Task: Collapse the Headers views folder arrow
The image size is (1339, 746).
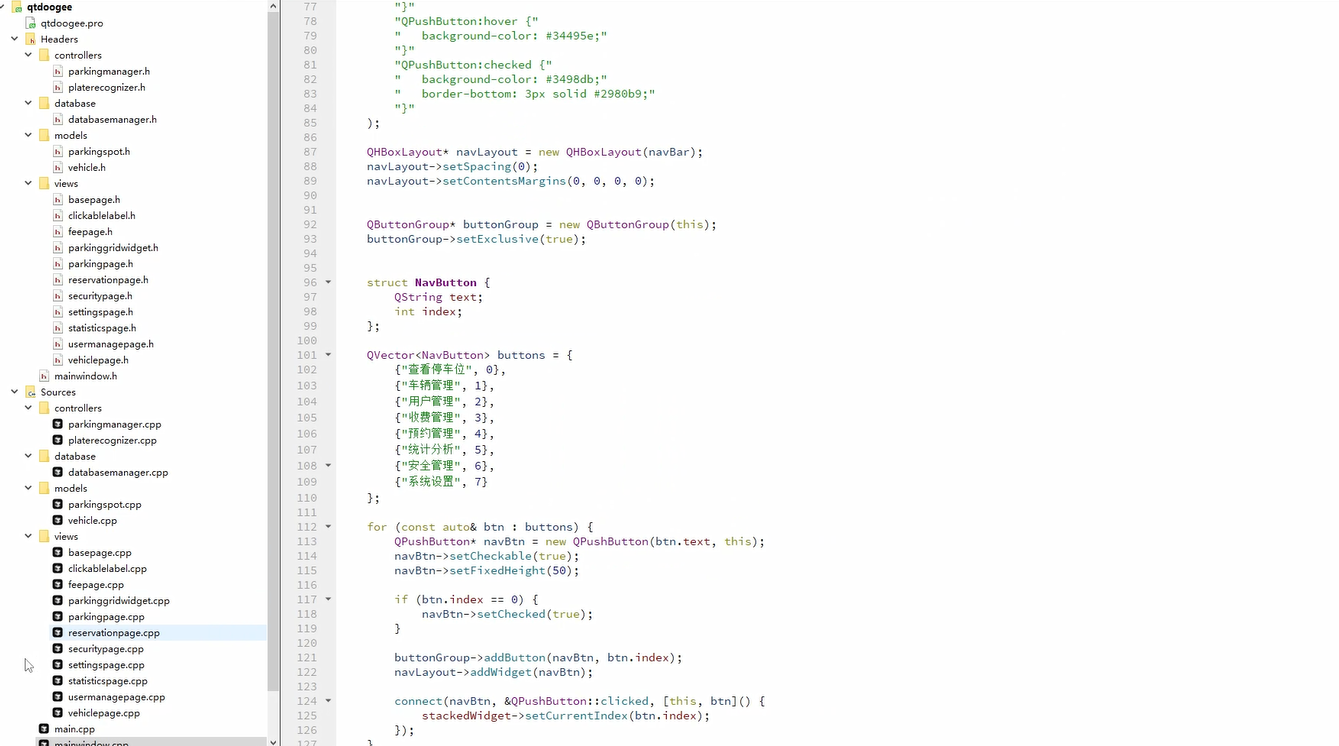Action: point(28,183)
